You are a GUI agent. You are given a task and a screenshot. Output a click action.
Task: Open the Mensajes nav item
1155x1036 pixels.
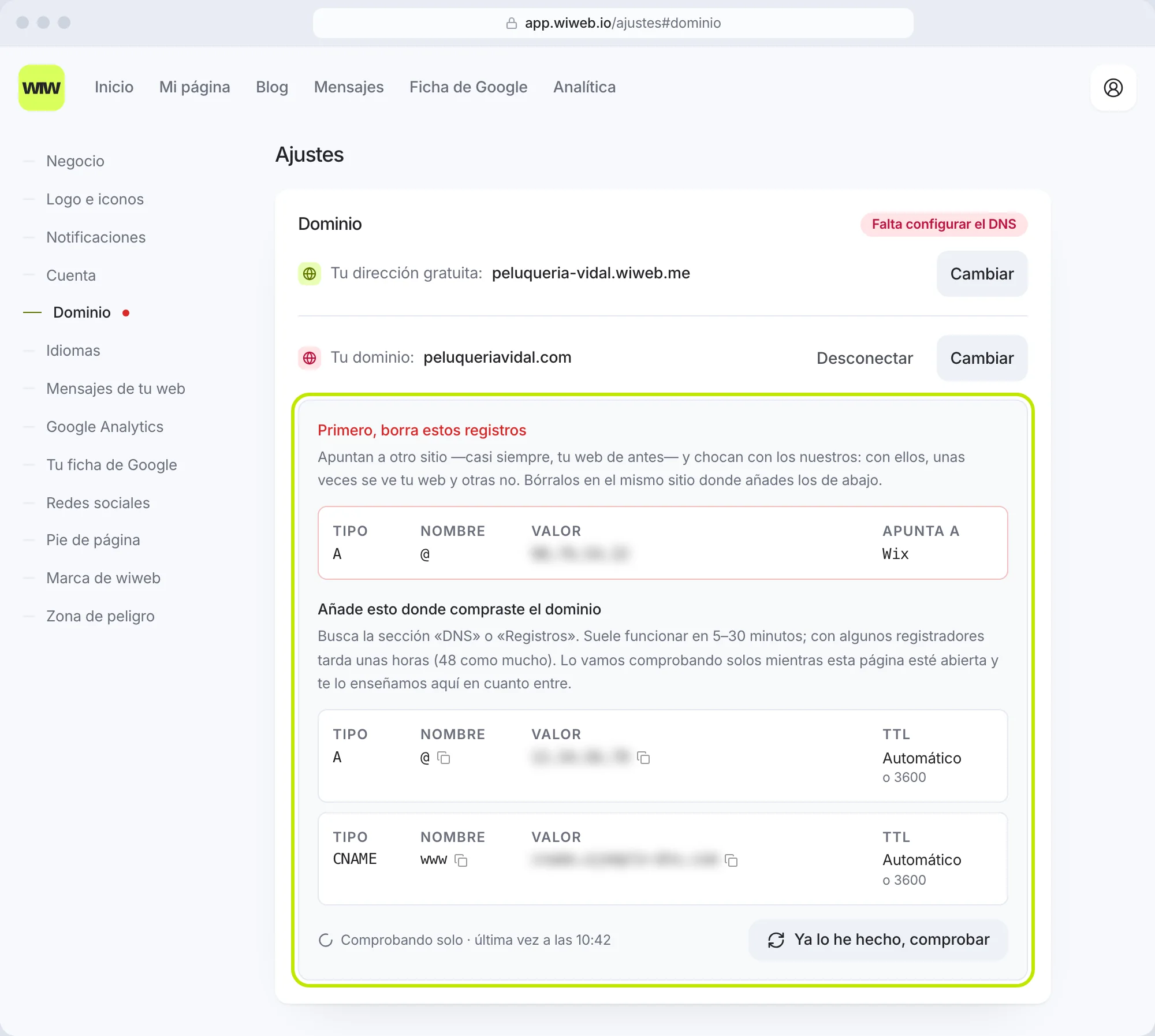[x=349, y=87]
